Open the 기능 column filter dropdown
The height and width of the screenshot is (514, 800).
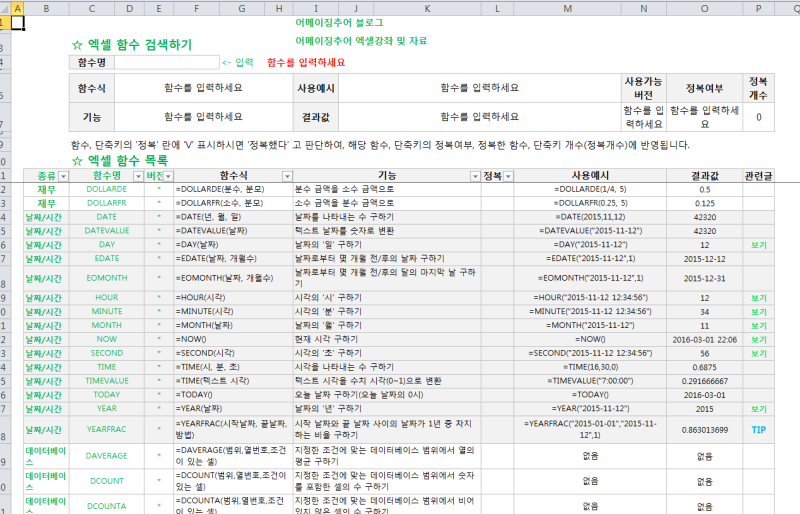(475, 176)
